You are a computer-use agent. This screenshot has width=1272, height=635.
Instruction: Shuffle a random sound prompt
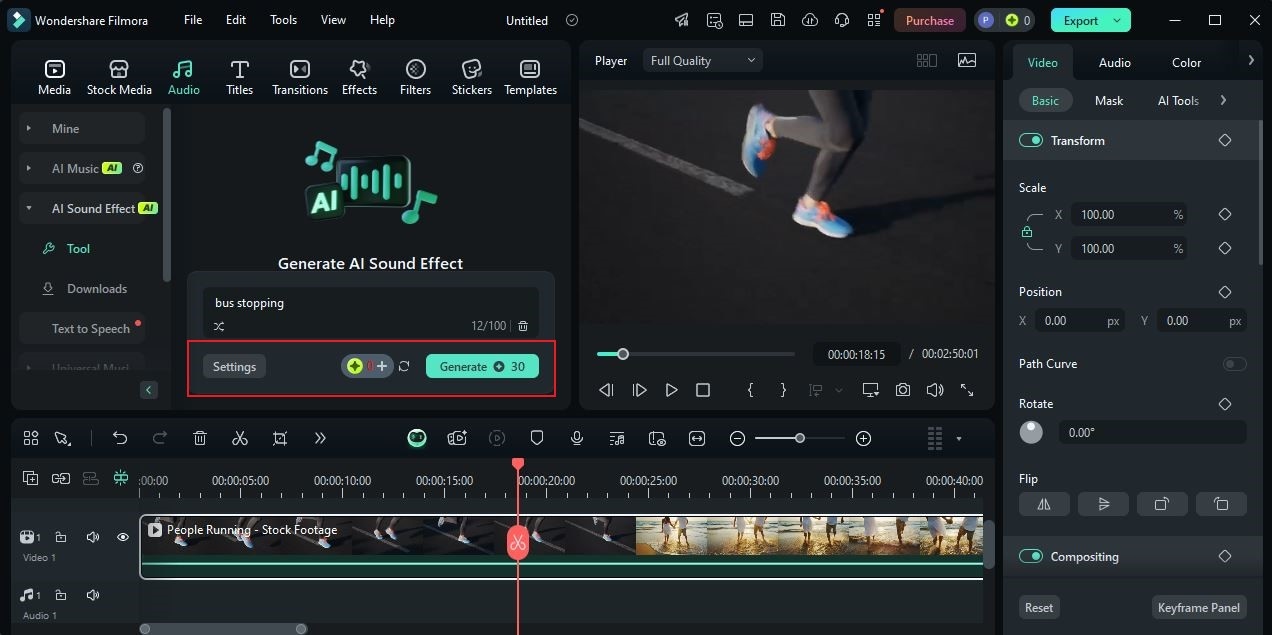tap(219, 326)
